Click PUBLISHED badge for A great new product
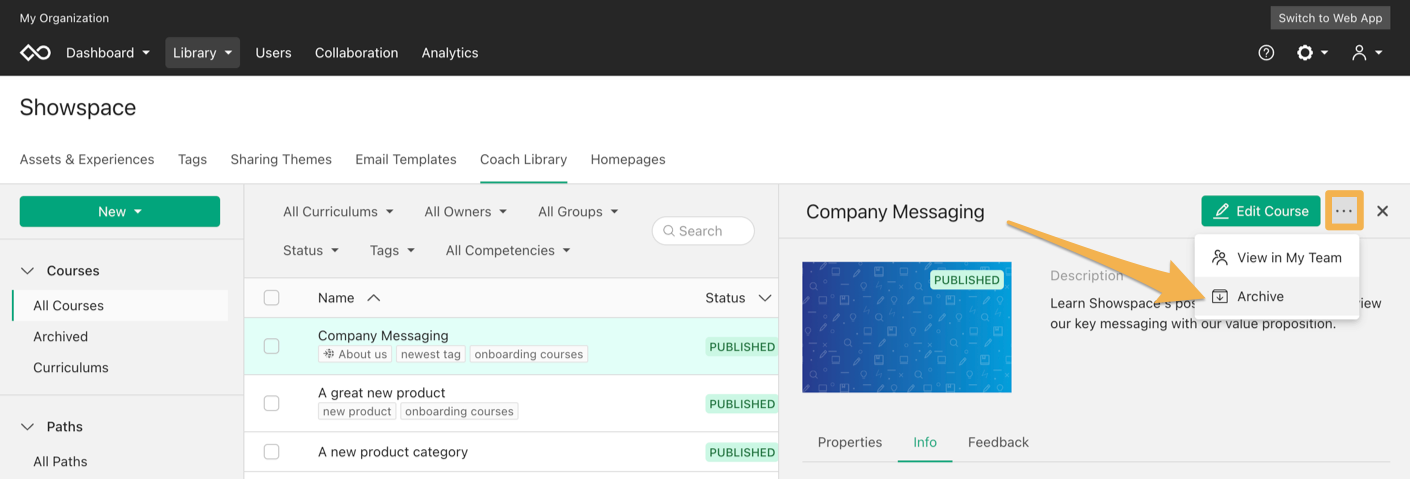1410x479 pixels. coord(742,404)
